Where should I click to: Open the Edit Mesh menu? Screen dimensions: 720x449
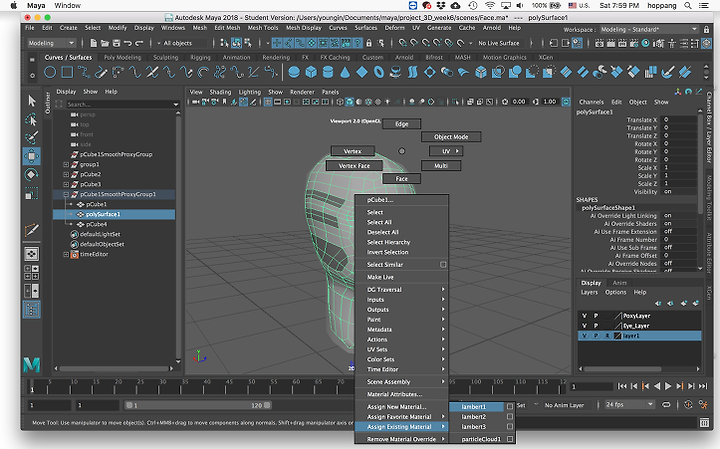point(227,28)
